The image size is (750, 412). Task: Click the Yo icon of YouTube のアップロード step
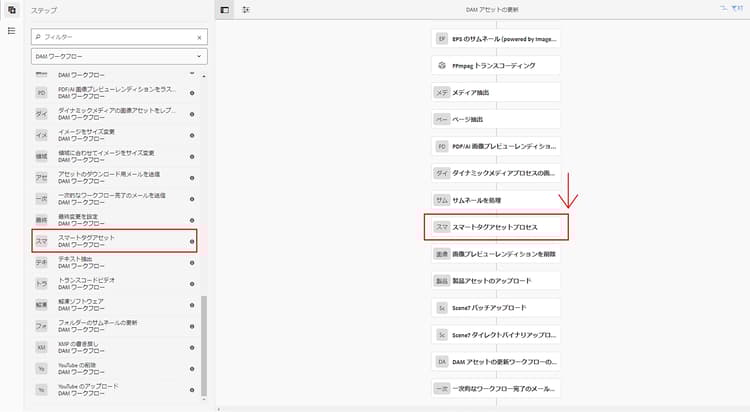click(x=42, y=390)
